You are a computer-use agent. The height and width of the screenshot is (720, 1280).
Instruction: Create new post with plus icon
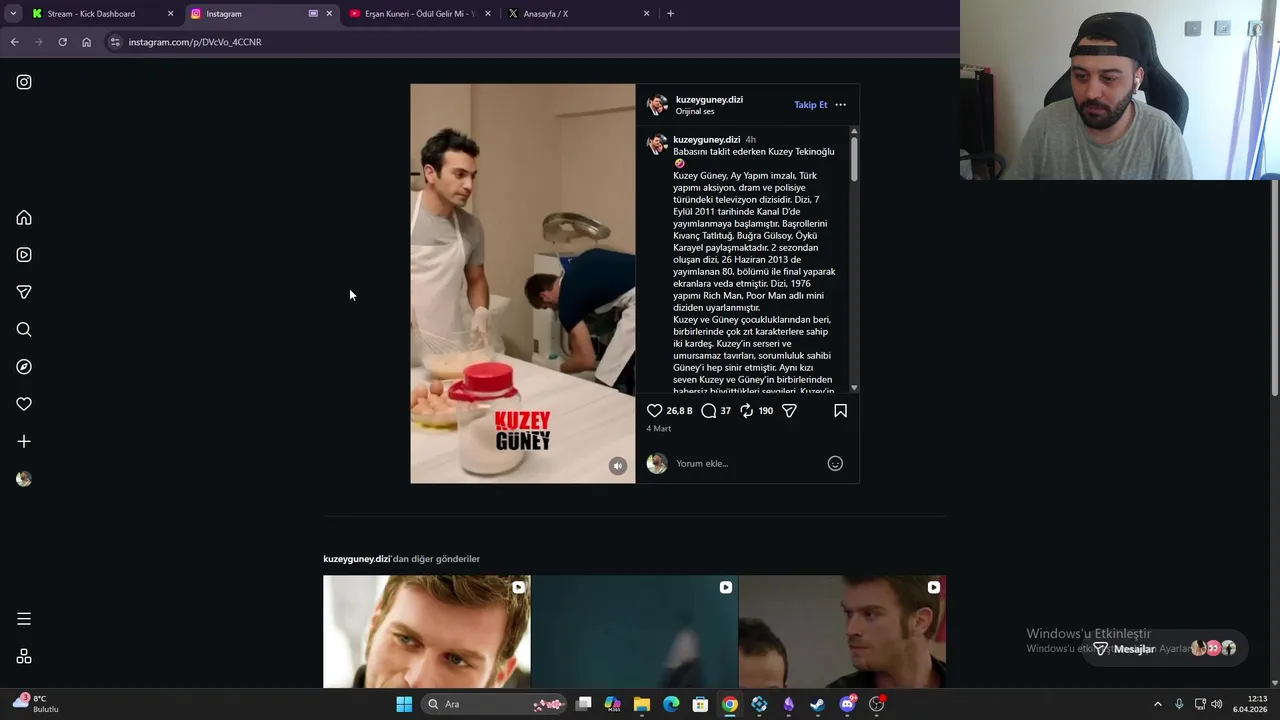tap(24, 441)
